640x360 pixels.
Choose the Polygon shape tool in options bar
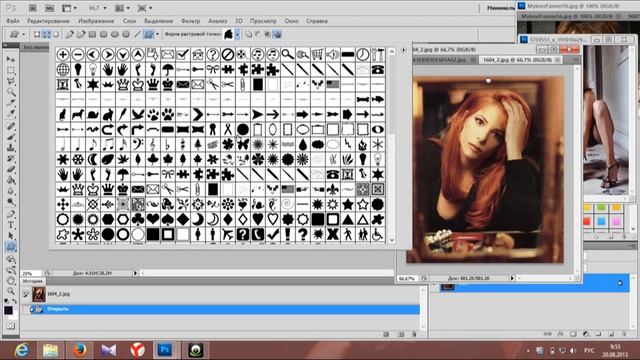(126, 34)
